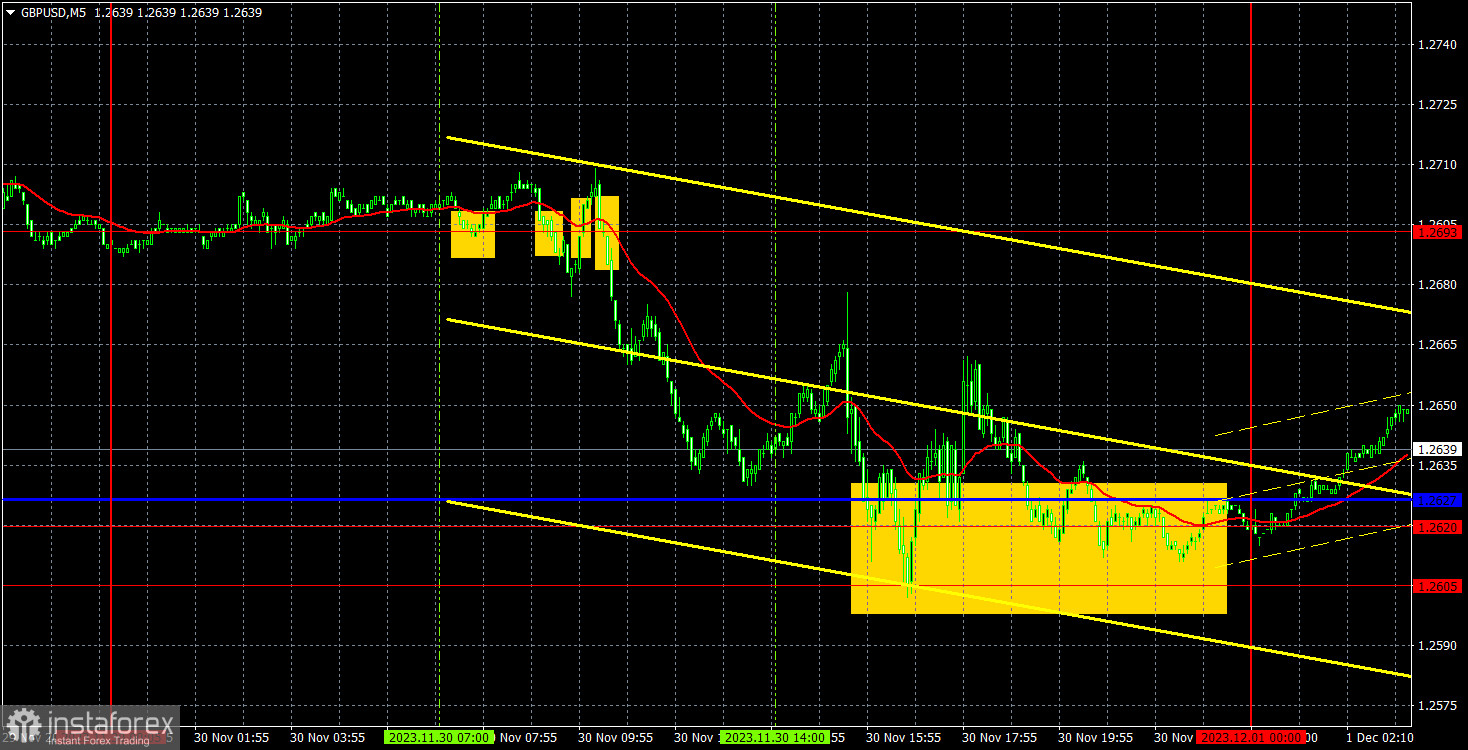The height and width of the screenshot is (750, 1468).
Task: Click the 30 Nov 01:55 time label
Action: [x=232, y=737]
